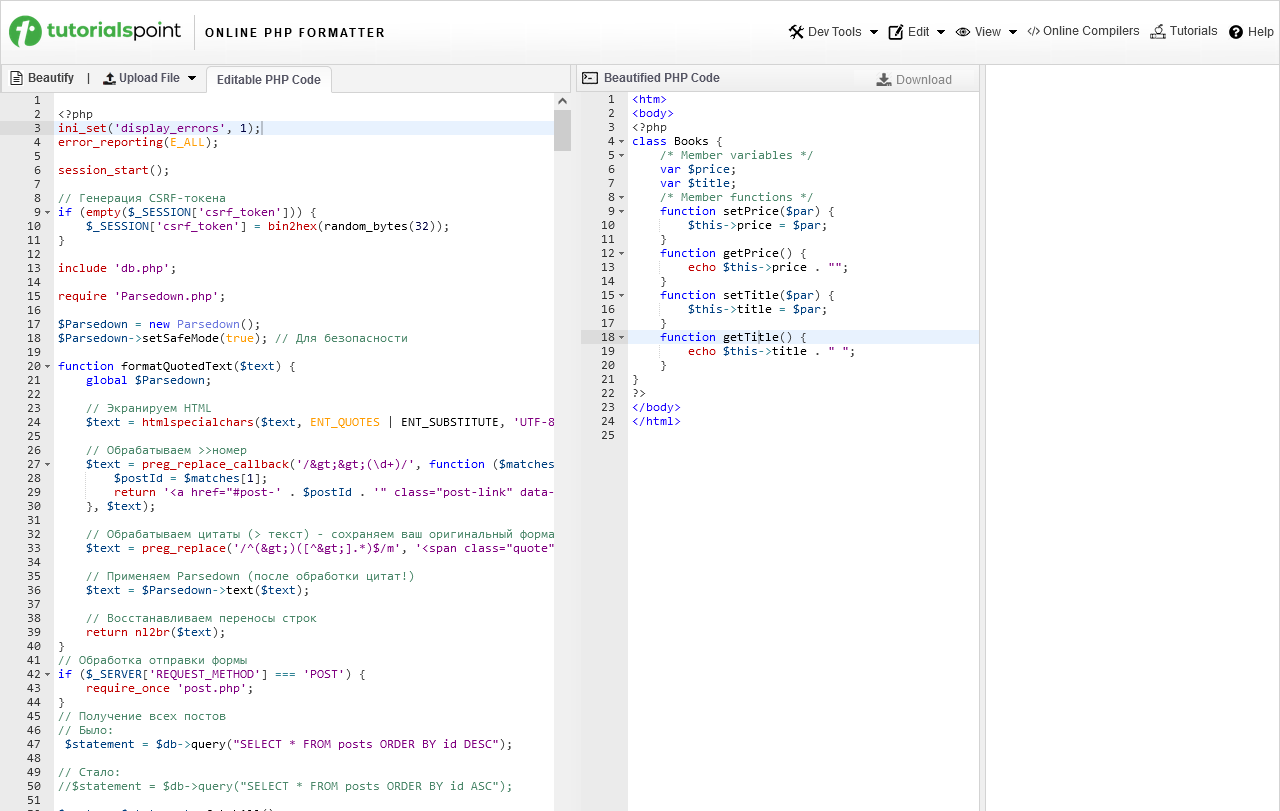Click the Online Compilers code icon

1034,31
